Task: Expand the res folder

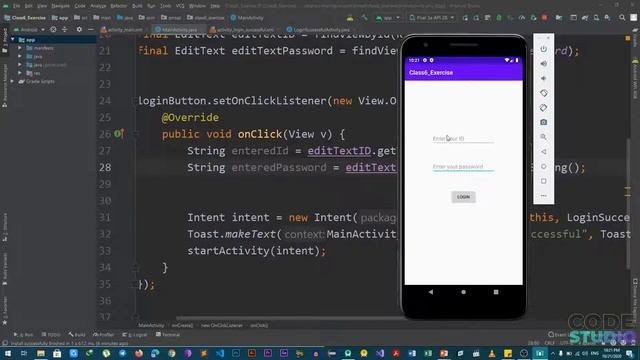Action: [x=20, y=73]
